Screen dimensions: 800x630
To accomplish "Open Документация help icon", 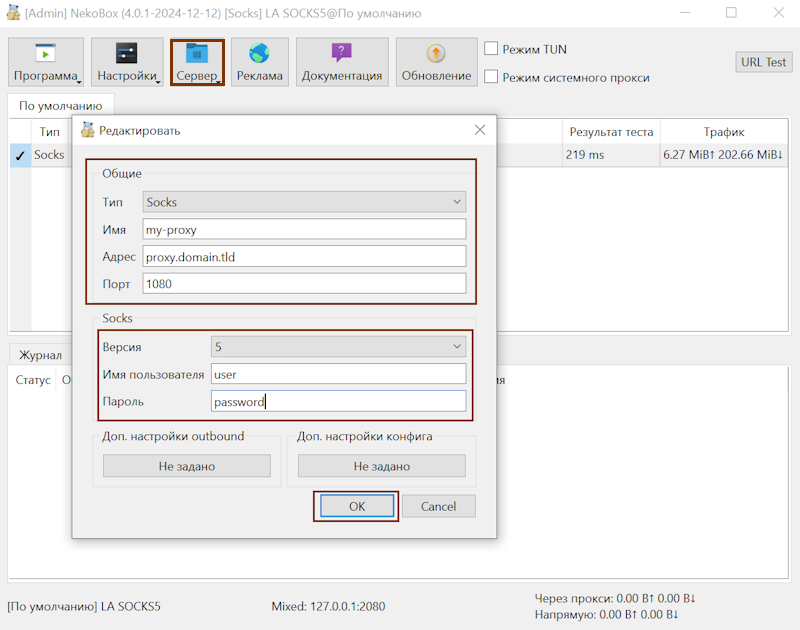I will pos(342,53).
